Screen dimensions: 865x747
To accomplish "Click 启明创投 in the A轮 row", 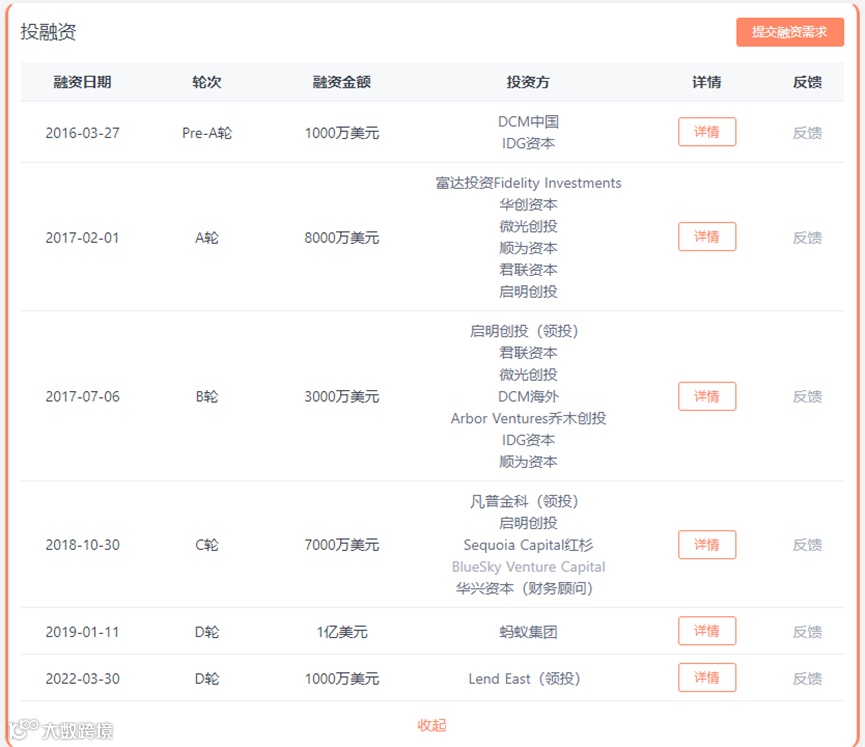I will pyautogui.click(x=528, y=291).
